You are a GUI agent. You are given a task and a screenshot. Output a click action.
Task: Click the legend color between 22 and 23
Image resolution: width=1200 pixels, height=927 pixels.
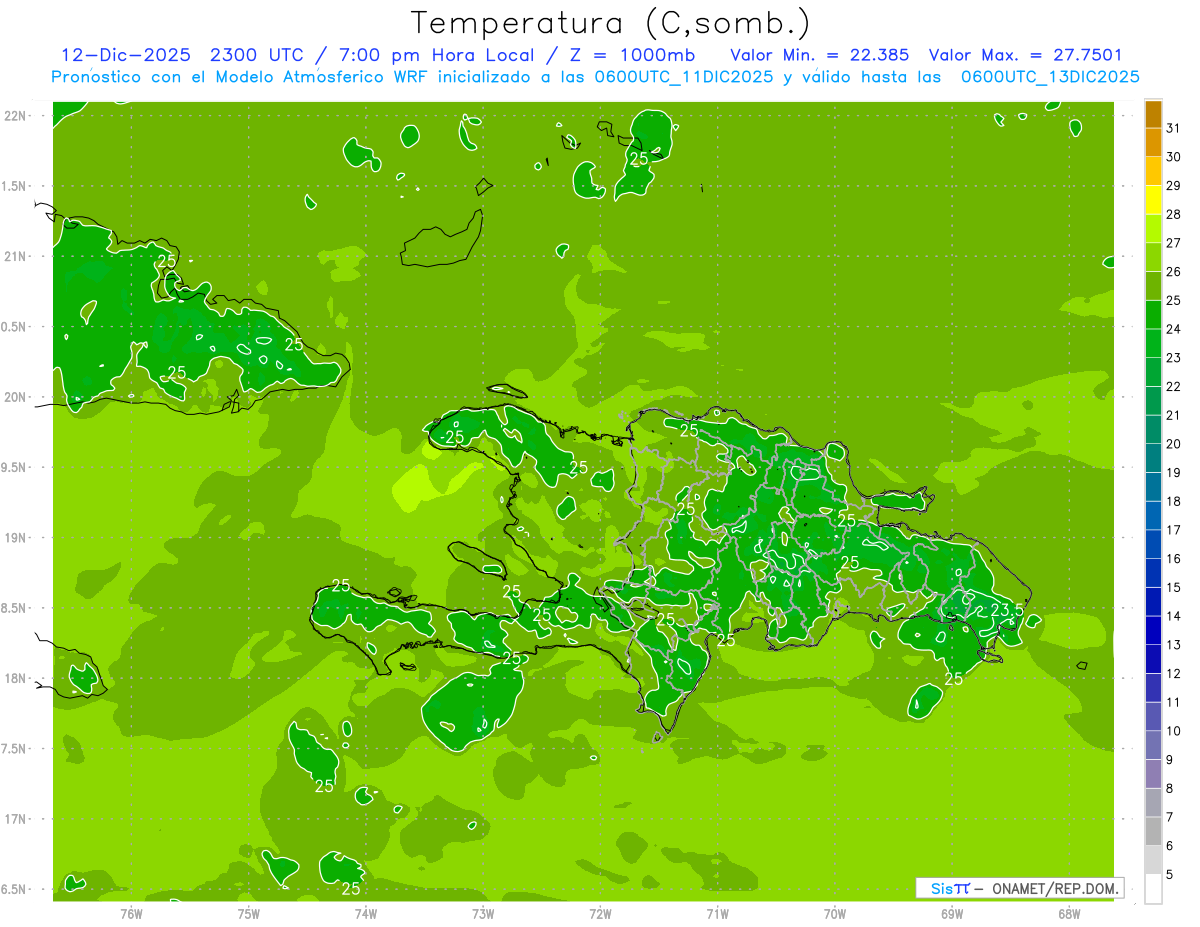1153,372
